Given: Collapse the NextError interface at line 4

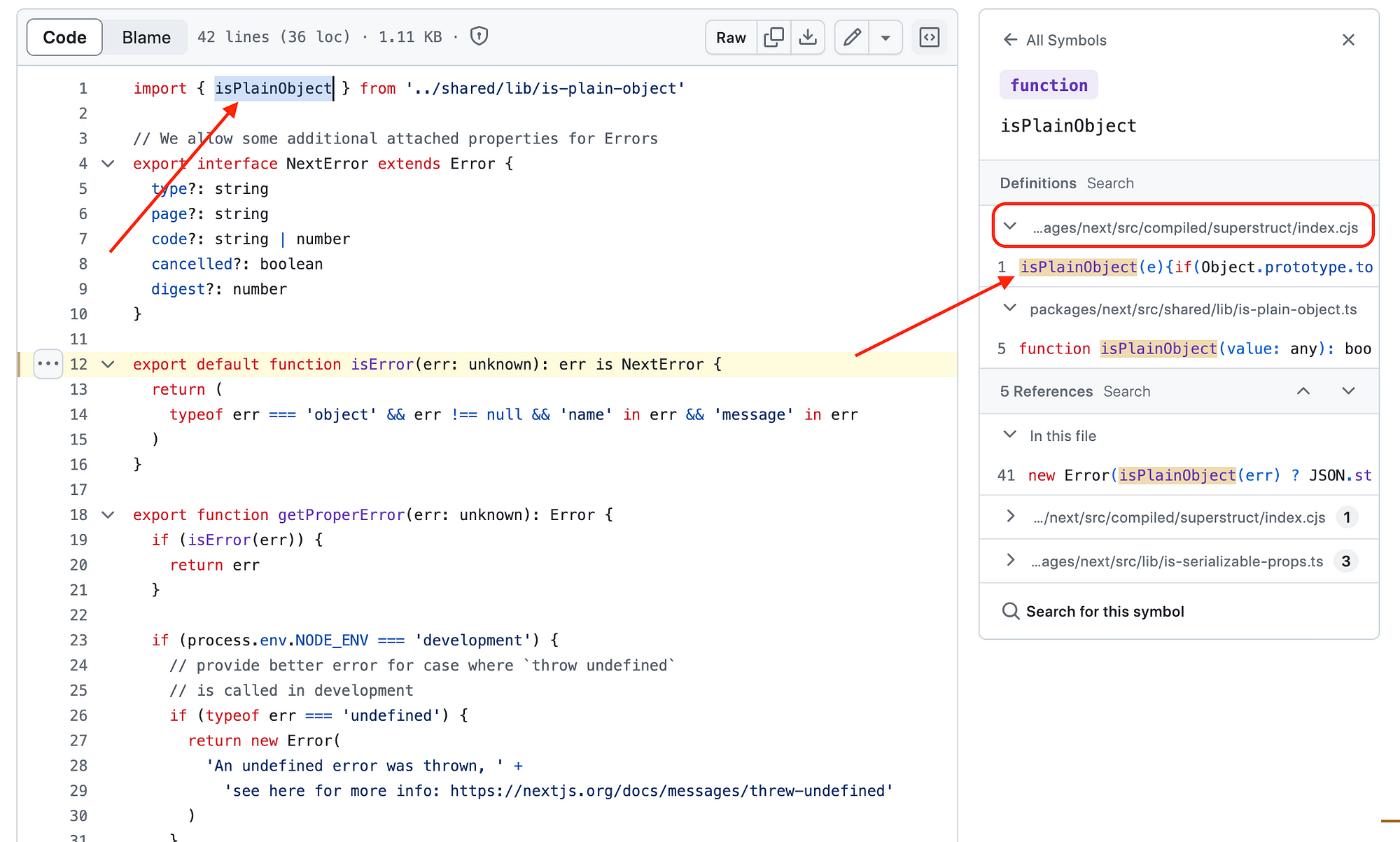Looking at the screenshot, I should [108, 164].
